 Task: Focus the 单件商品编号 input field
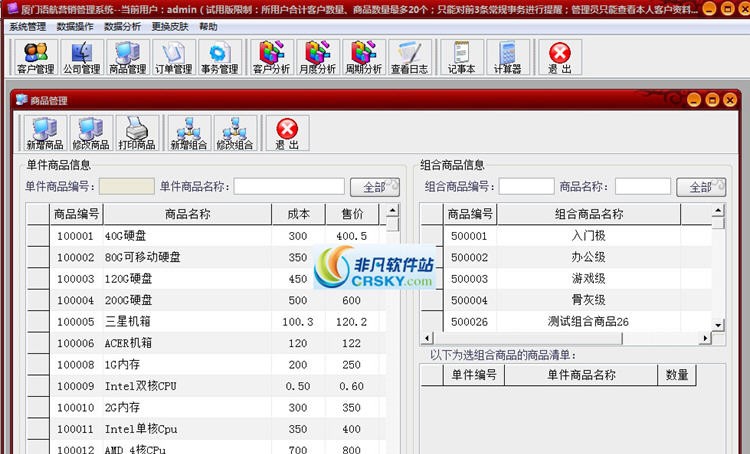pyautogui.click(x=127, y=187)
